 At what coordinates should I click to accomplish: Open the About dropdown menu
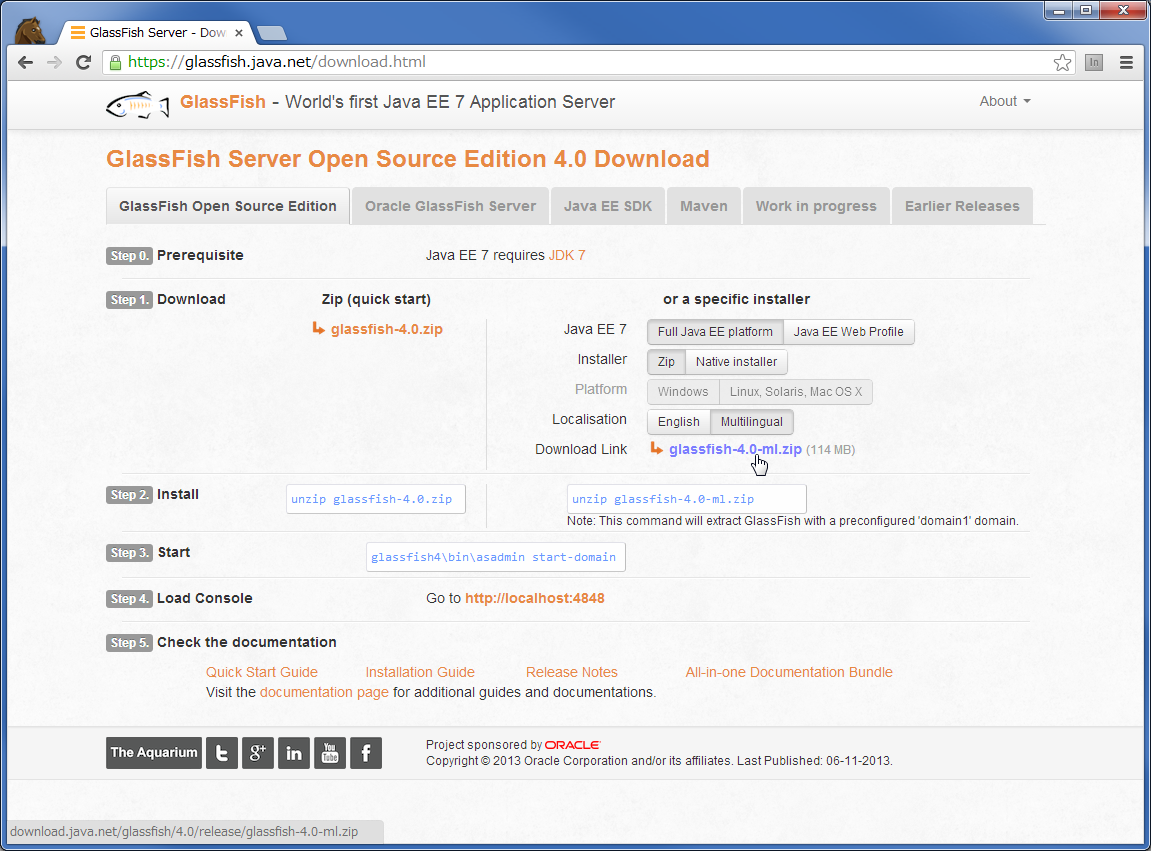point(1003,101)
